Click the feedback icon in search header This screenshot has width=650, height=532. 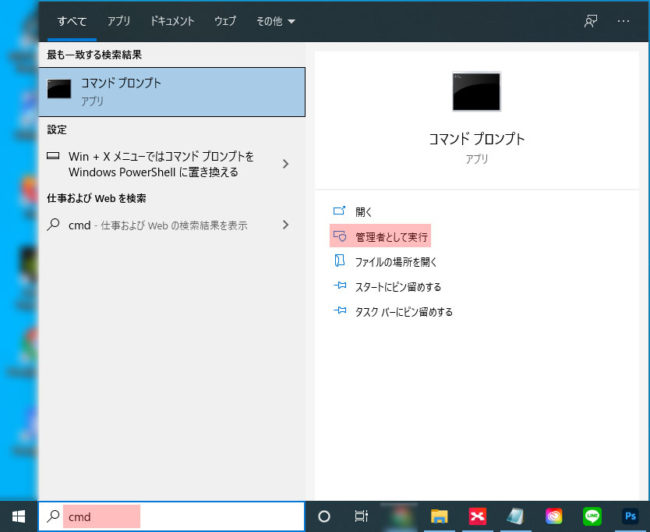point(590,21)
